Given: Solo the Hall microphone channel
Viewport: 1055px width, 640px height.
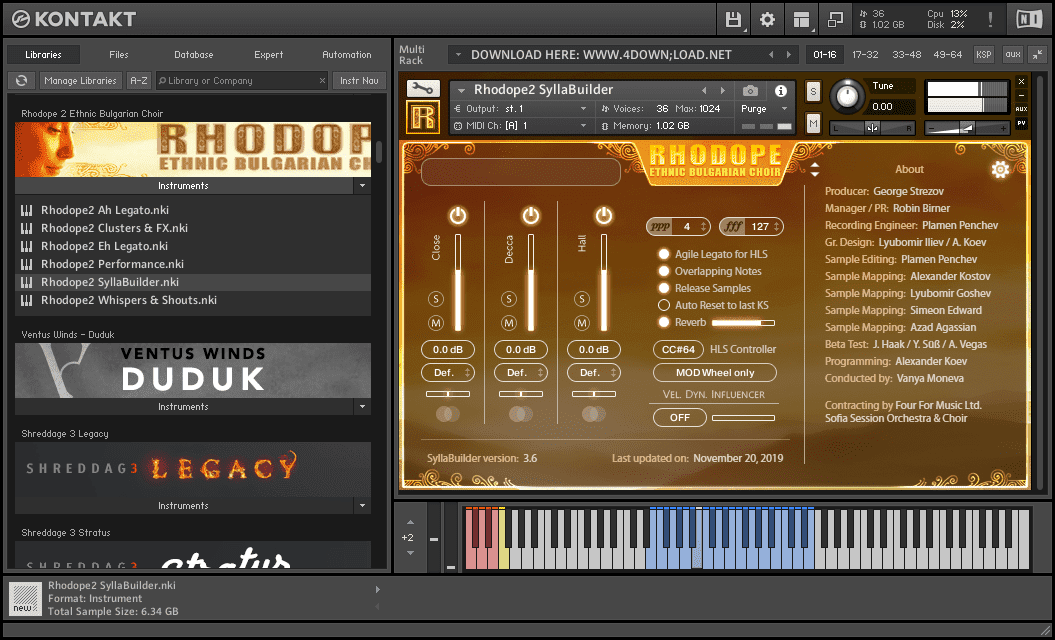Looking at the screenshot, I should 582,299.
